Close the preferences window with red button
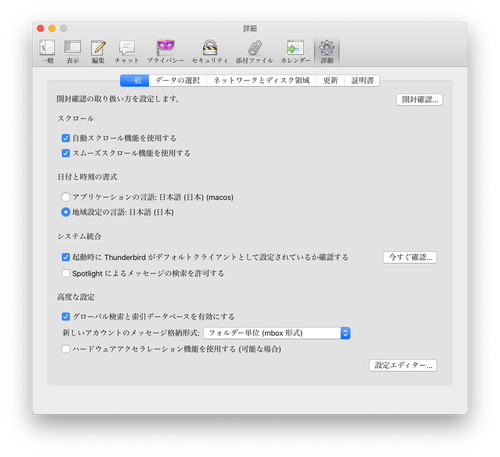Screen dimensions: 500x457 point(40,28)
